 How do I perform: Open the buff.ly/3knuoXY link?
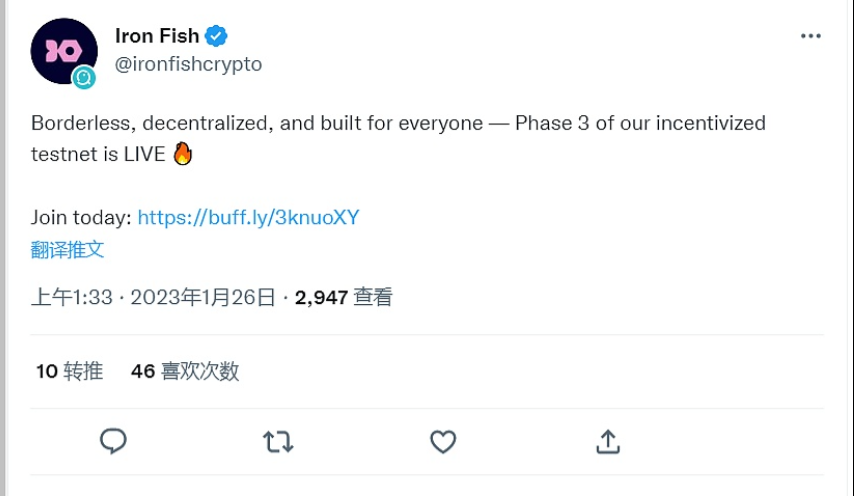tap(248, 217)
